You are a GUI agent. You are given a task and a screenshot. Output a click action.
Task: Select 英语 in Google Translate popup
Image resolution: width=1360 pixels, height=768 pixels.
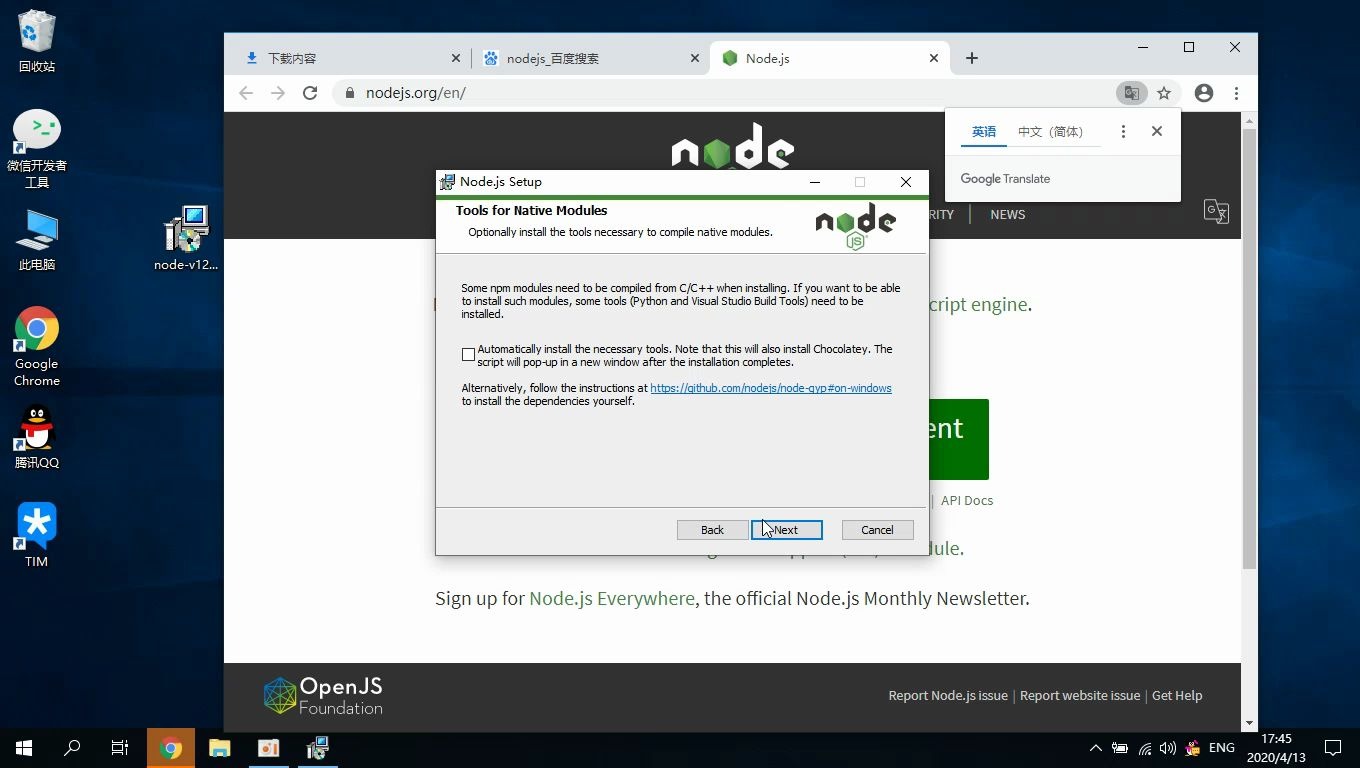[984, 132]
